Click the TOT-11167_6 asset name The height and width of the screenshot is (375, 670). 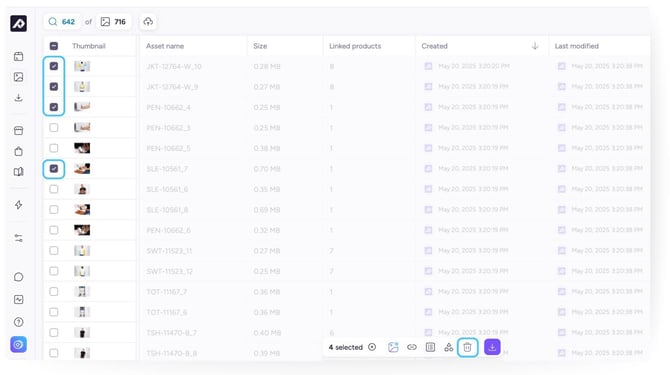(167, 312)
